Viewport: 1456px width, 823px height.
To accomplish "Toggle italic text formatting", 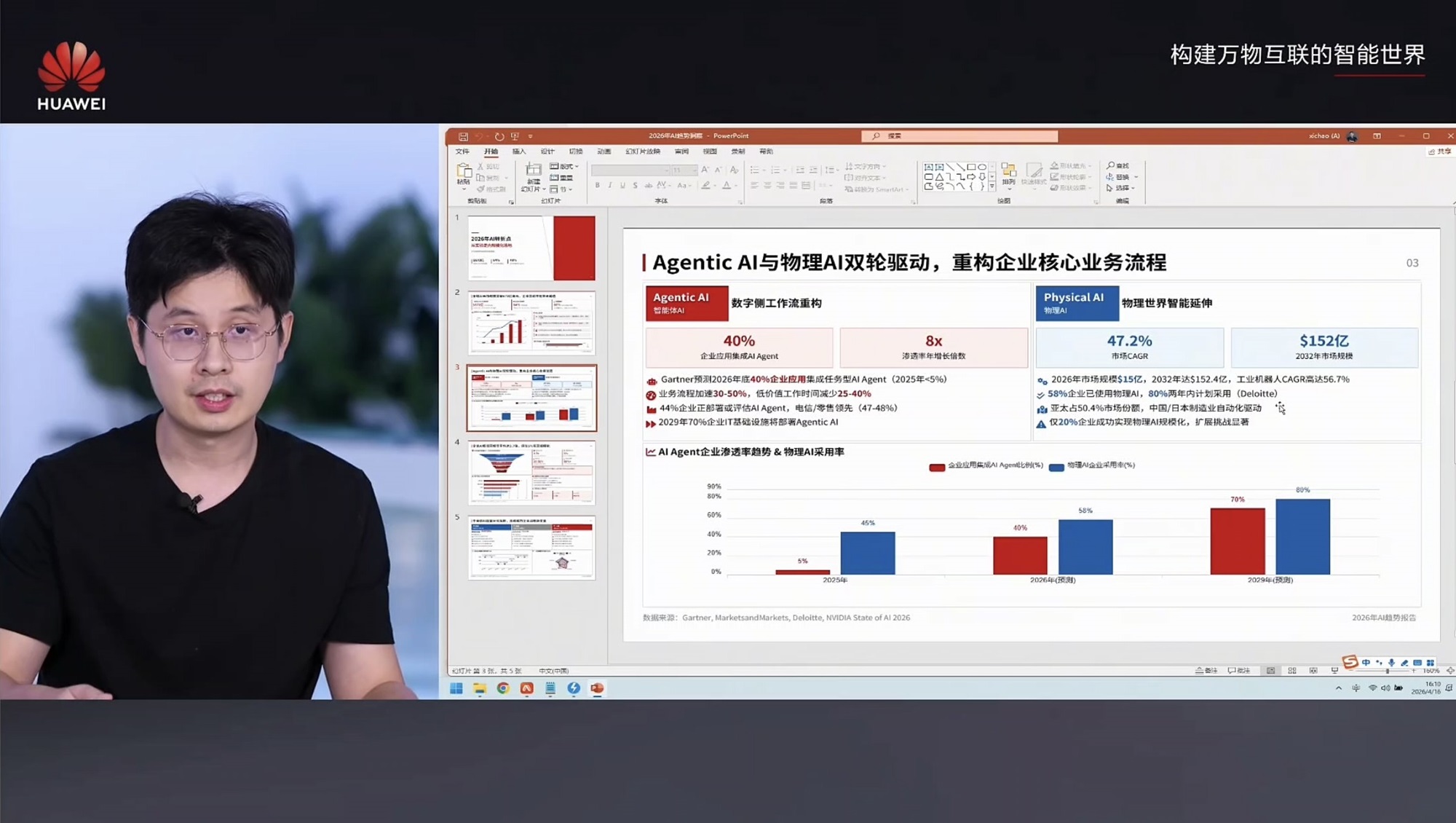I will 610,186.
